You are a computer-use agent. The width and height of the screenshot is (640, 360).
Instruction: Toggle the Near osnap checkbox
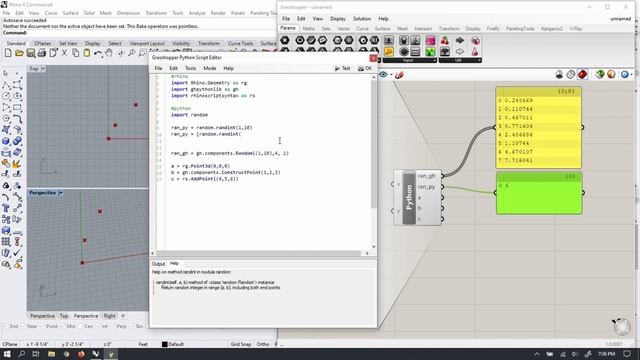coord(24,326)
